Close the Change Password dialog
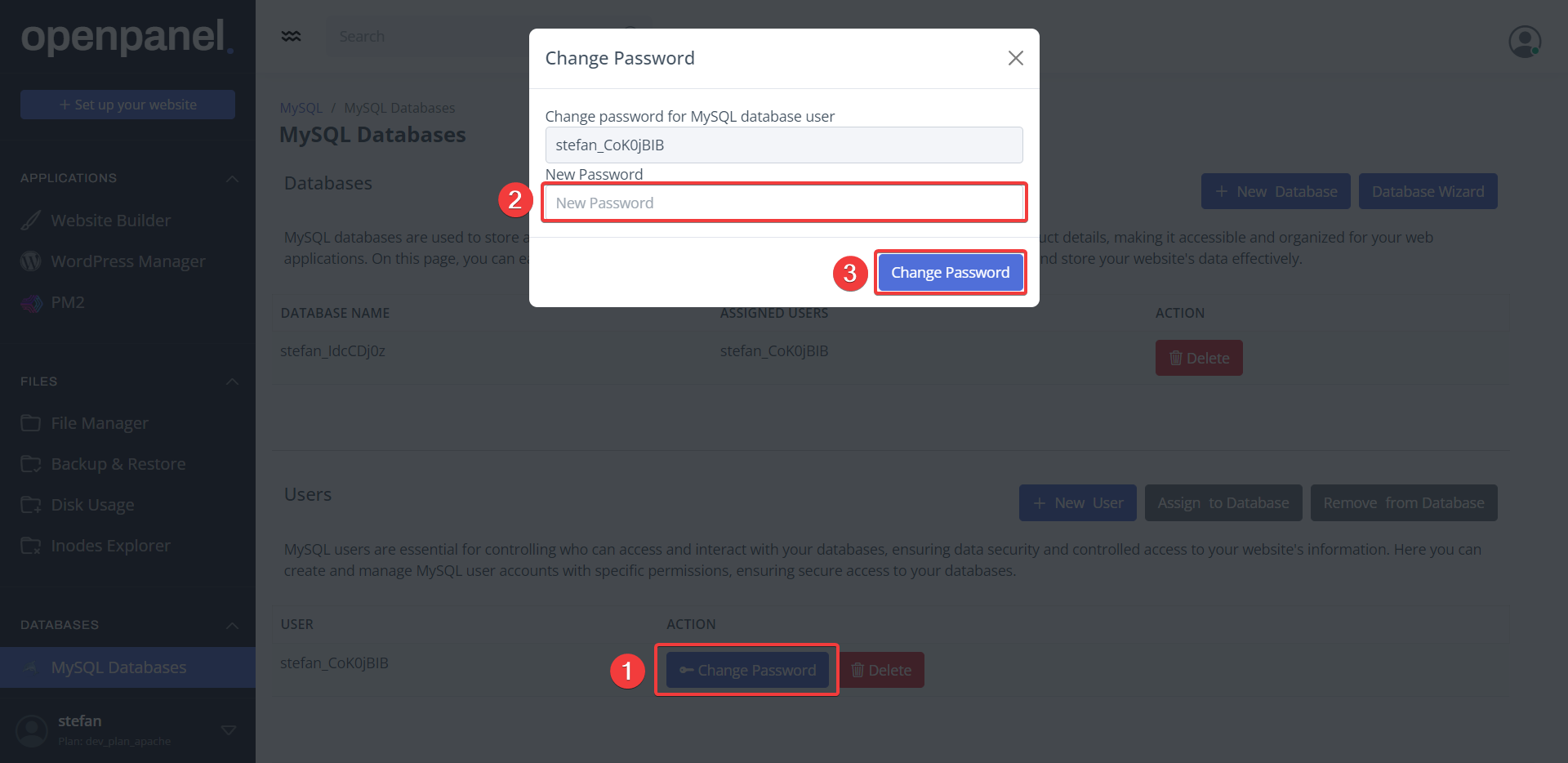Screen dimensions: 1568x763 click(x=1015, y=58)
